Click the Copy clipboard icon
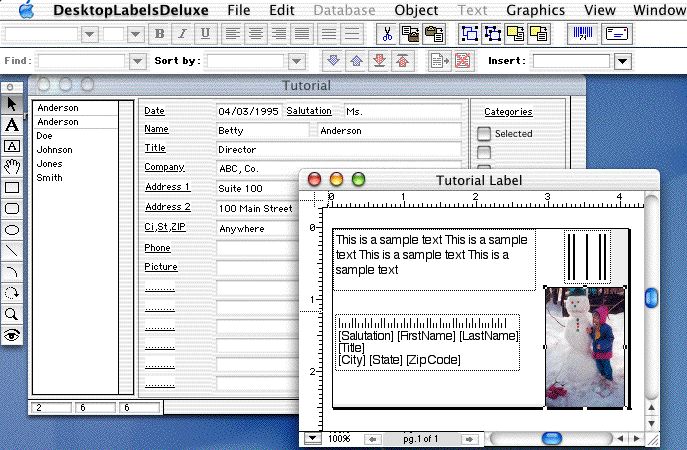 click(410, 34)
